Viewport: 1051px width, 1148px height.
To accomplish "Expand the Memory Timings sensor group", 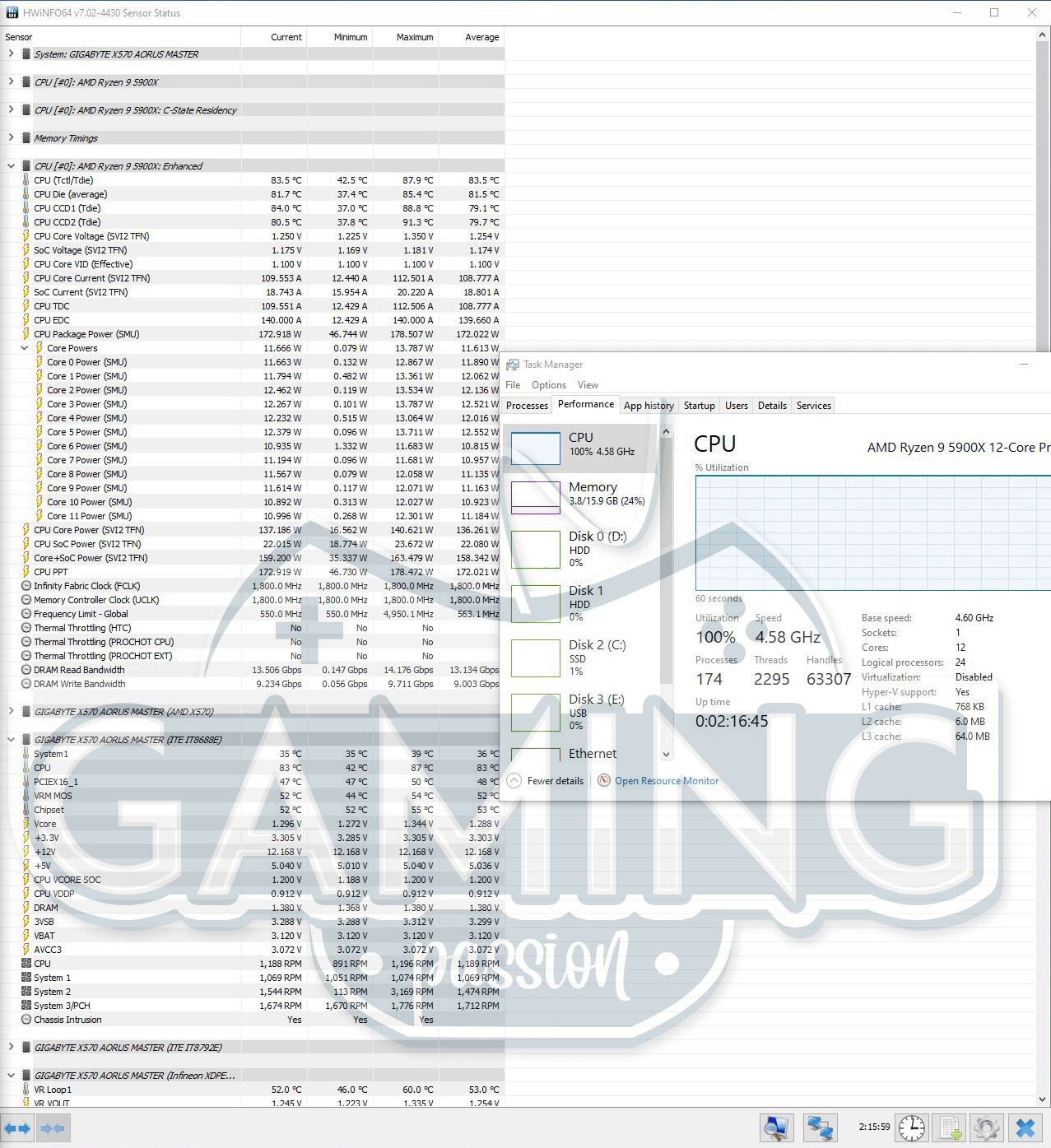I will (x=11, y=137).
